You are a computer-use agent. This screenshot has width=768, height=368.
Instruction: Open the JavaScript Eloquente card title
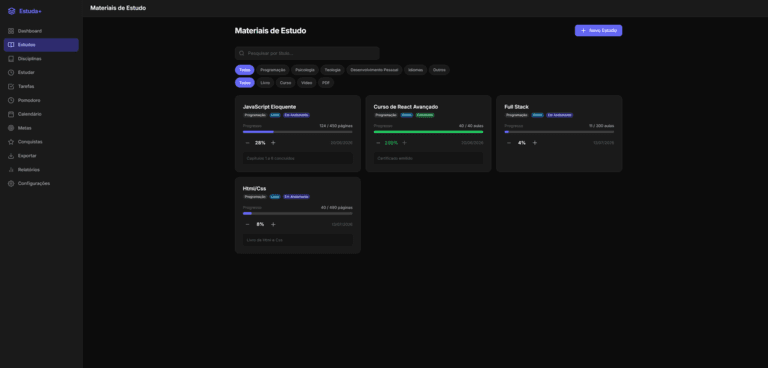pyautogui.click(x=269, y=107)
